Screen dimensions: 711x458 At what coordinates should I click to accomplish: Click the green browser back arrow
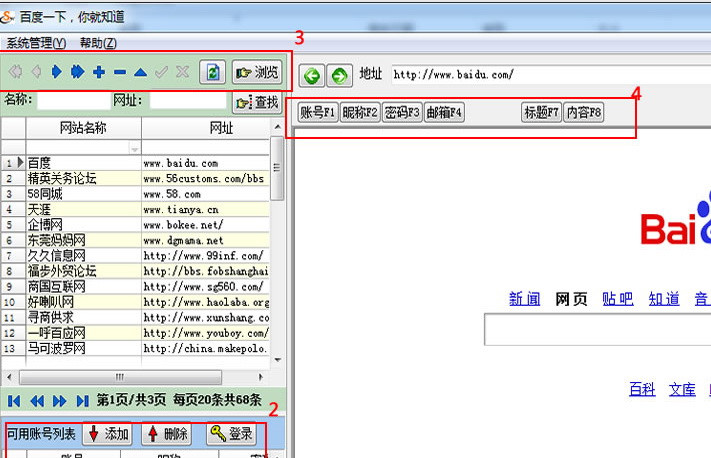(x=312, y=75)
